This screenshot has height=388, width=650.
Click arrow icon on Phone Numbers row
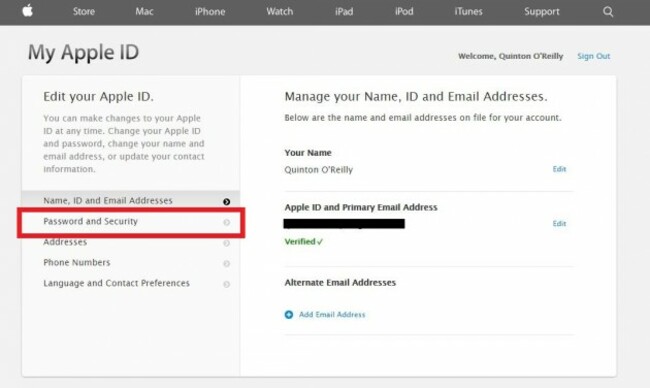(x=226, y=264)
